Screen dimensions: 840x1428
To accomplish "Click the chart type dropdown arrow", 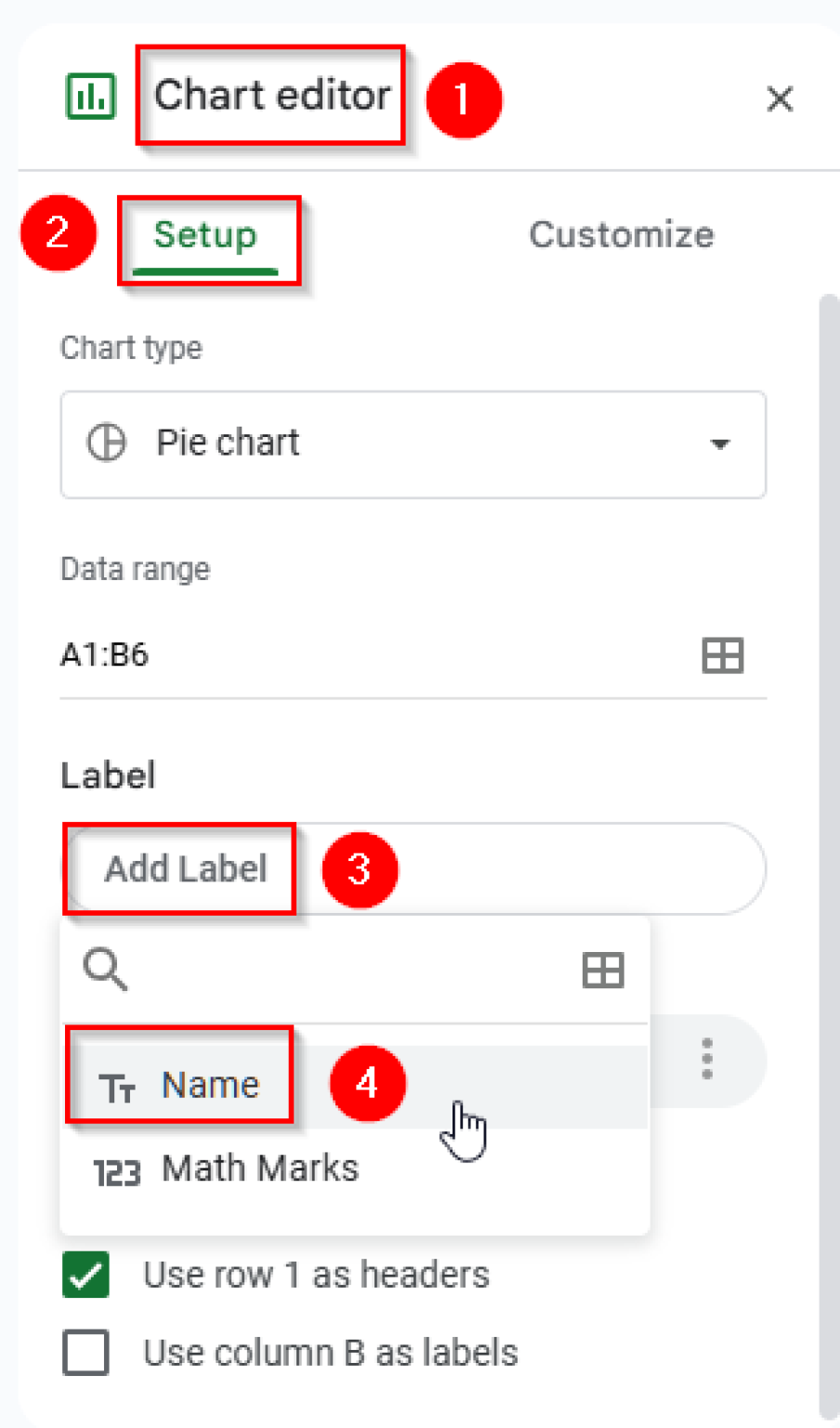I will pyautogui.click(x=719, y=444).
